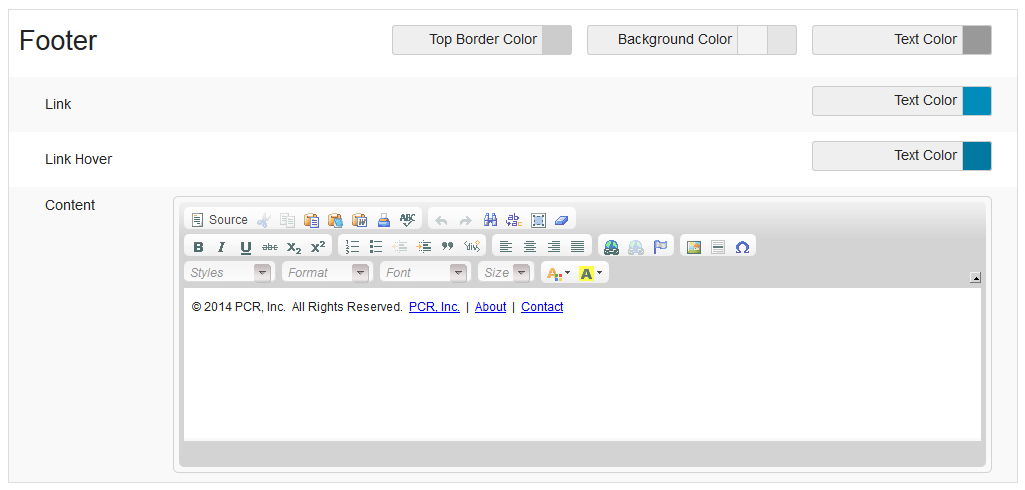Screen dimensions: 1025x490
Task: Click the Contact link in footer content
Action: pyautogui.click(x=542, y=307)
